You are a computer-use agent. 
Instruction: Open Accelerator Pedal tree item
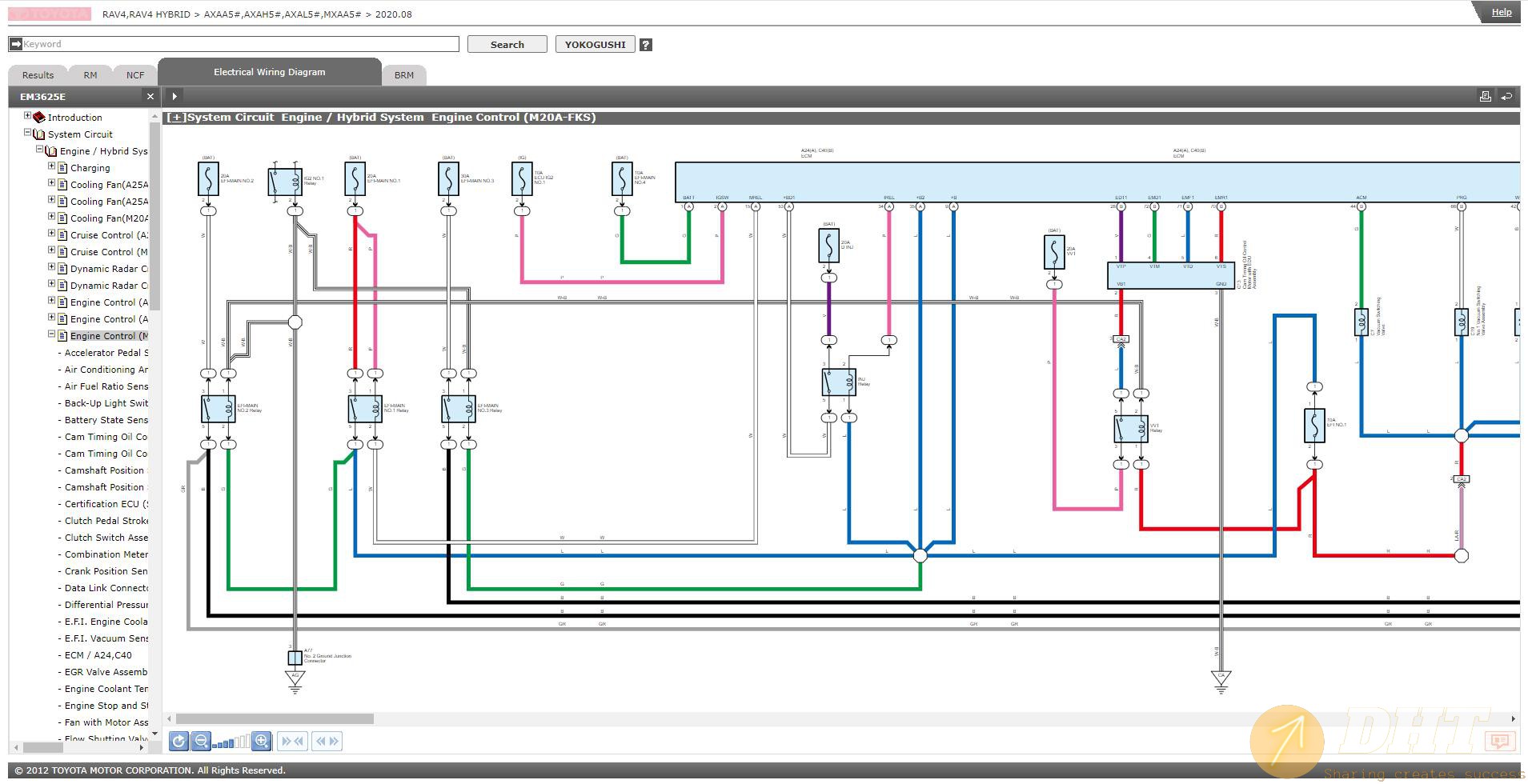(x=106, y=353)
